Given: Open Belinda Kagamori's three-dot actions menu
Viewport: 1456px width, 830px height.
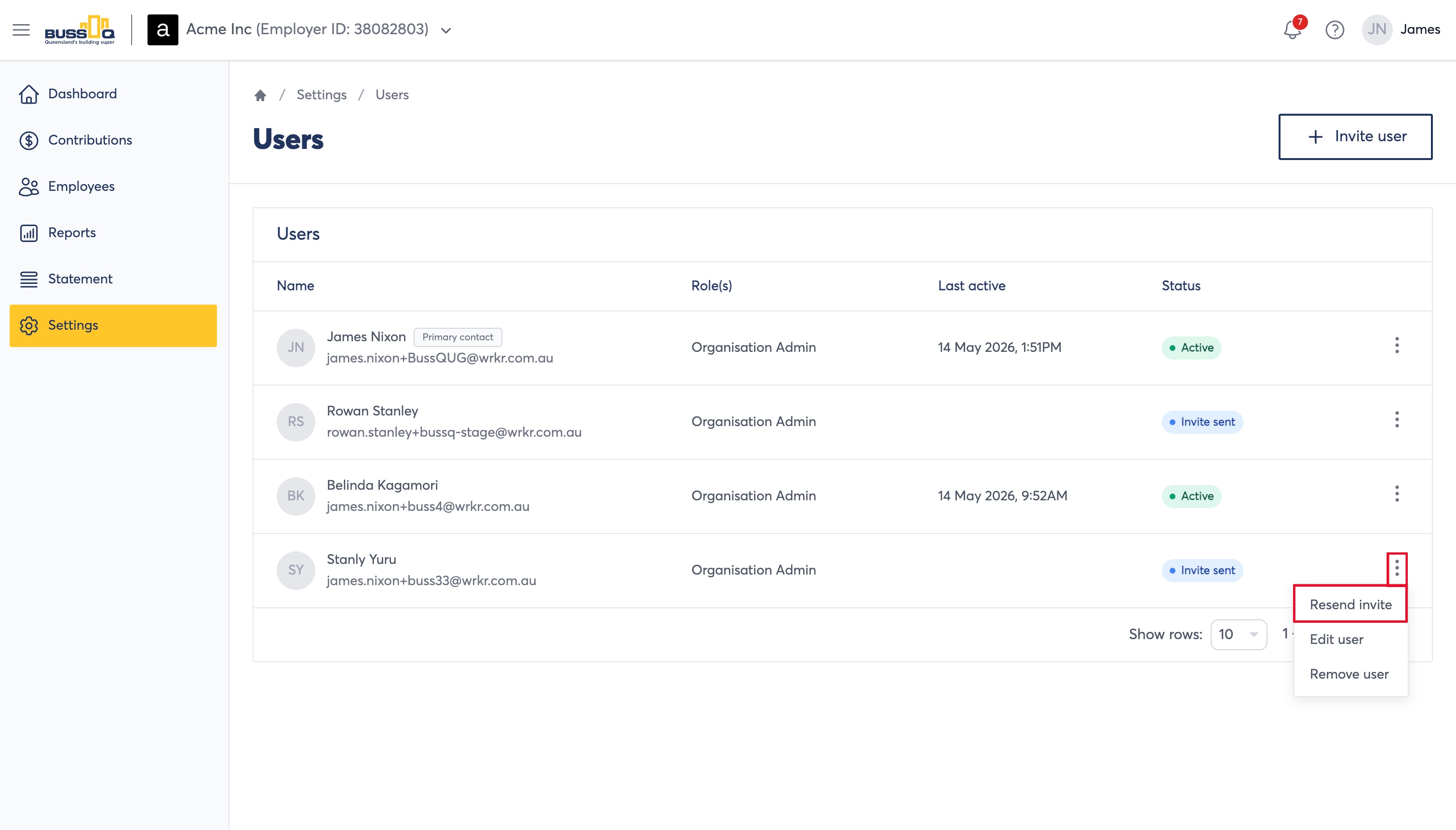Looking at the screenshot, I should [x=1397, y=494].
